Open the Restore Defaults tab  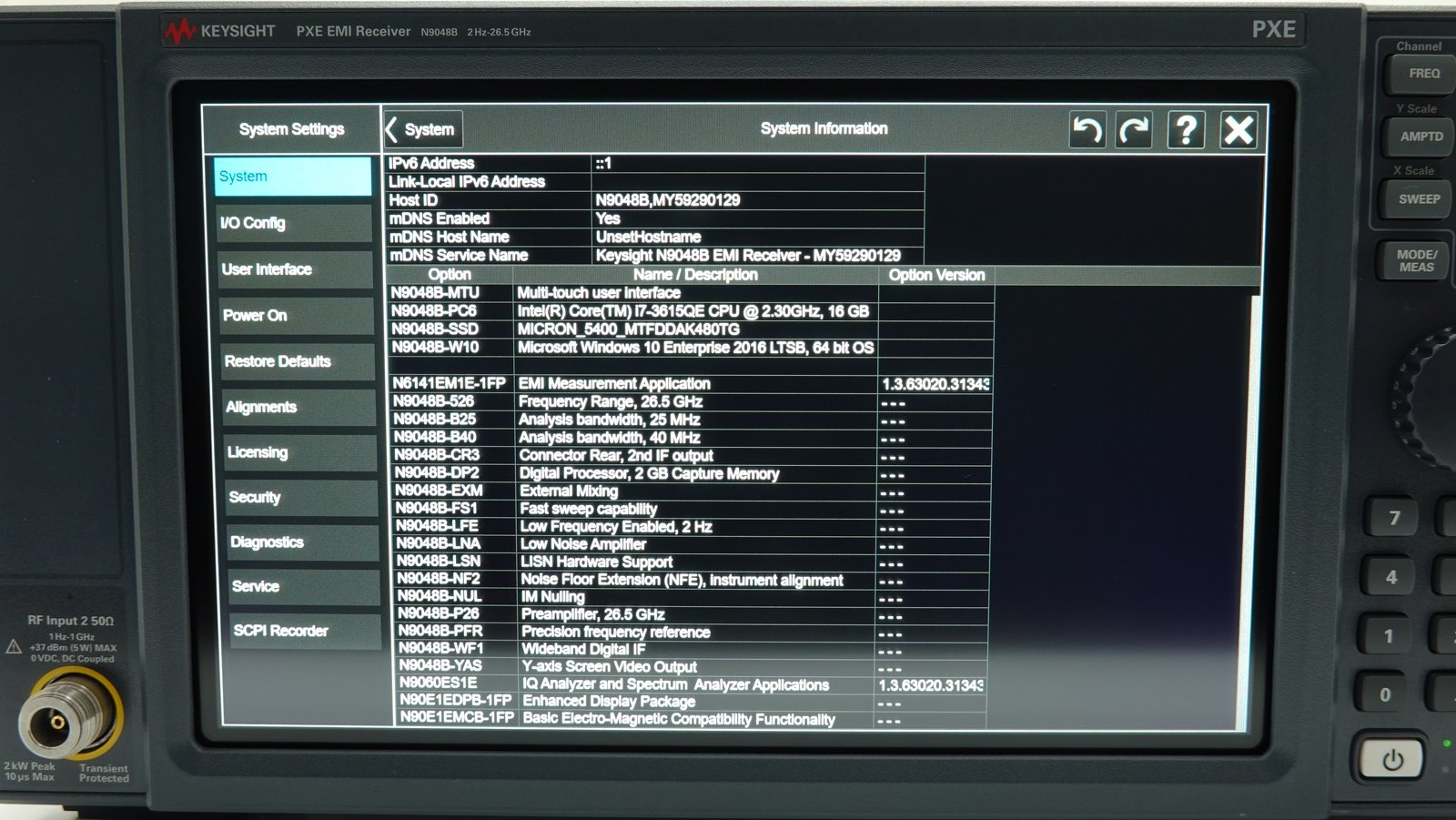click(x=298, y=361)
